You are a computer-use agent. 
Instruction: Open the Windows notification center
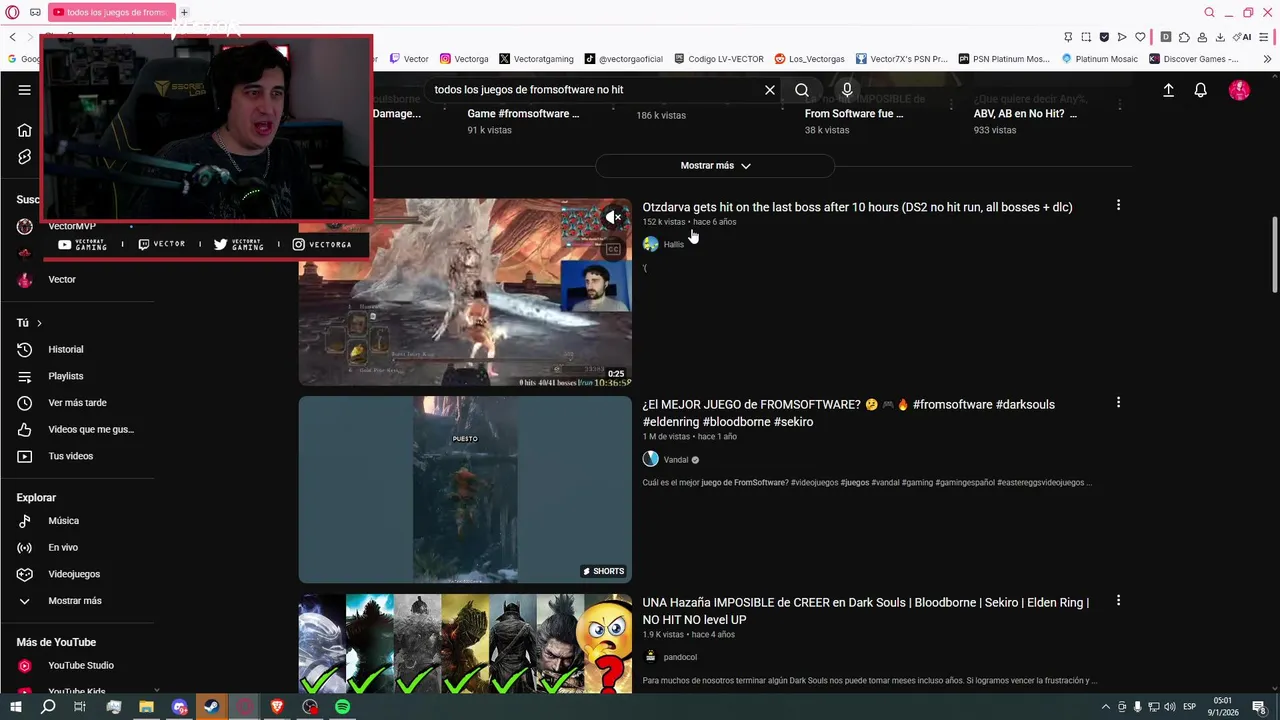(1261, 707)
